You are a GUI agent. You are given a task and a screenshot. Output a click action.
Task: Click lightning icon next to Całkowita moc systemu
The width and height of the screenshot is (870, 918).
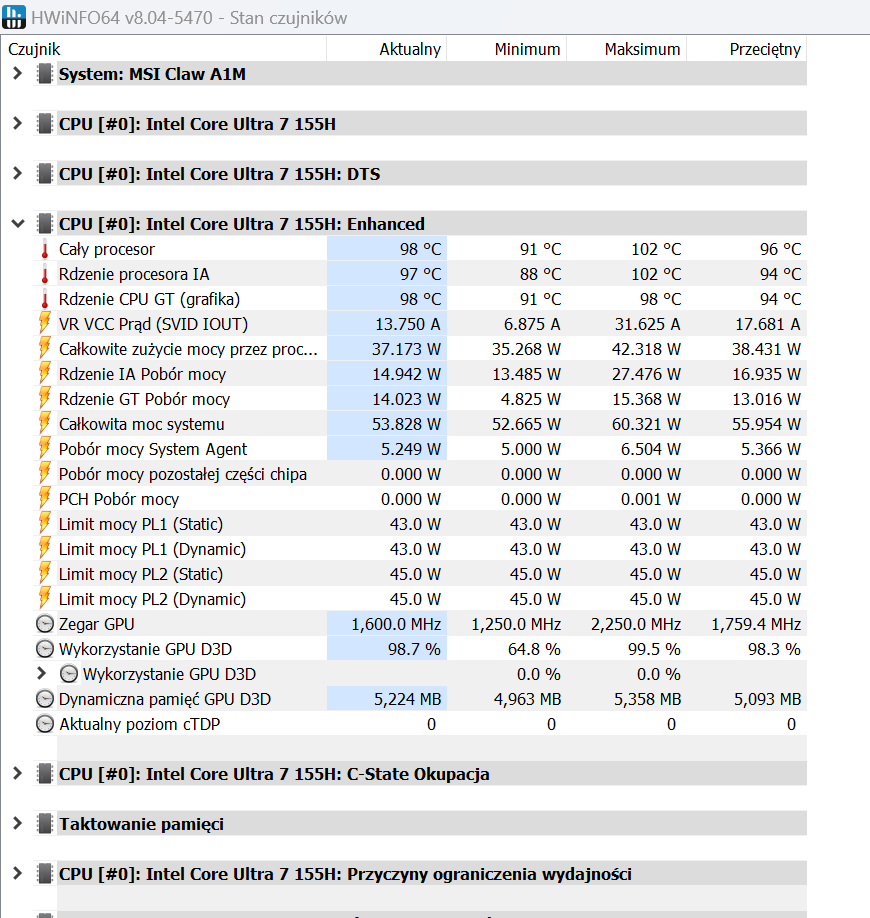tap(44, 424)
